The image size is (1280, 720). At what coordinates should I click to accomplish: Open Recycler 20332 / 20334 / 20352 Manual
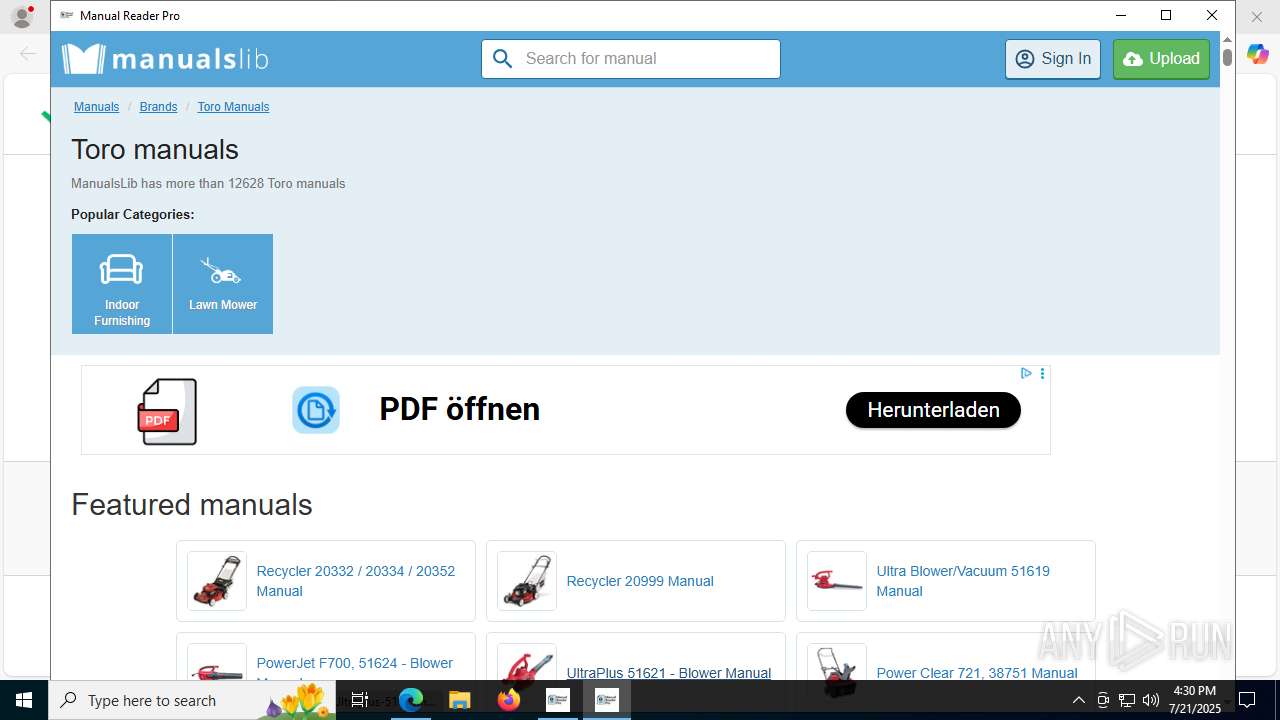point(356,581)
